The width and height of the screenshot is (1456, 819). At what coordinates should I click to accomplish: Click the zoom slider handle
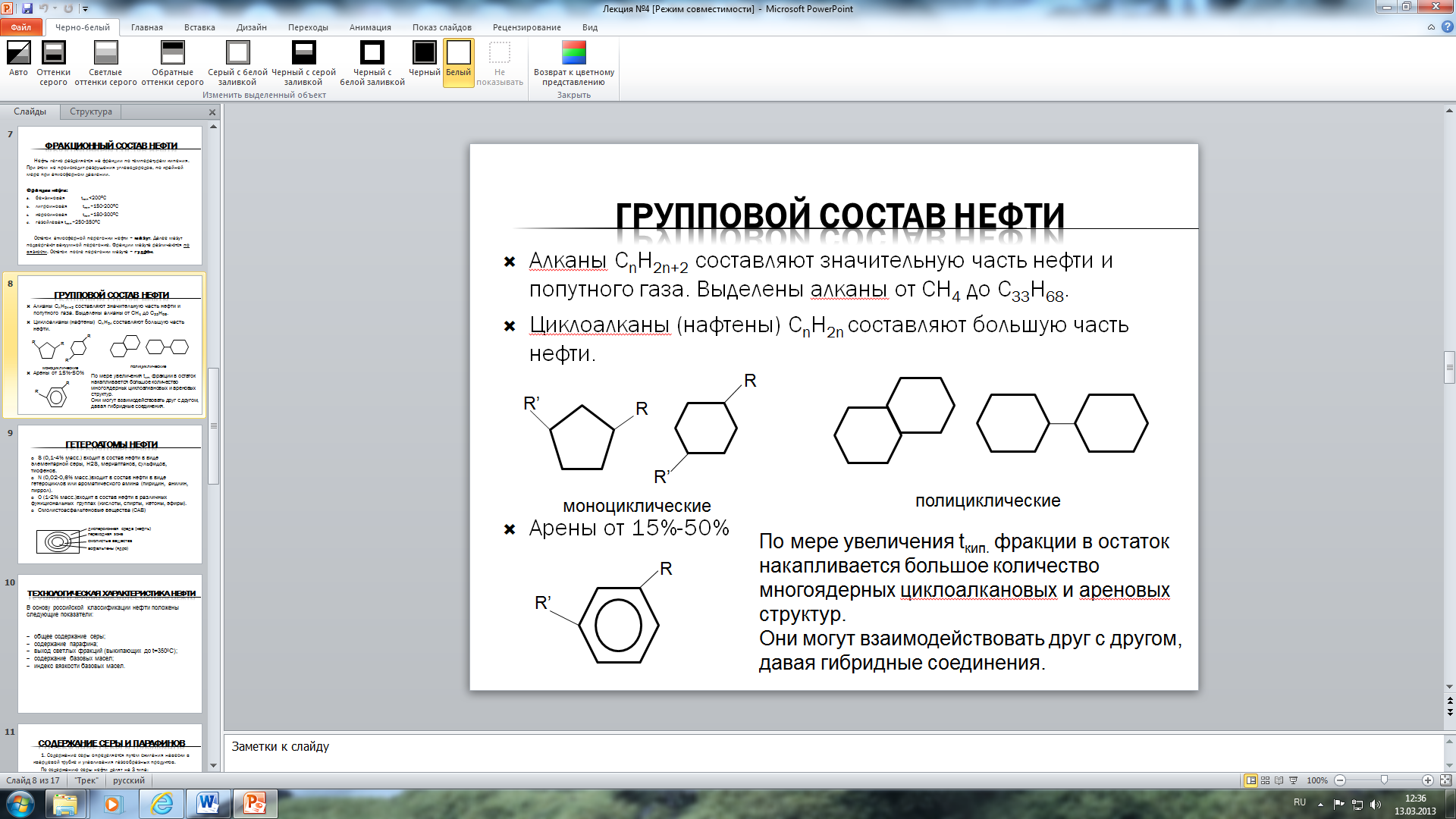[1384, 780]
